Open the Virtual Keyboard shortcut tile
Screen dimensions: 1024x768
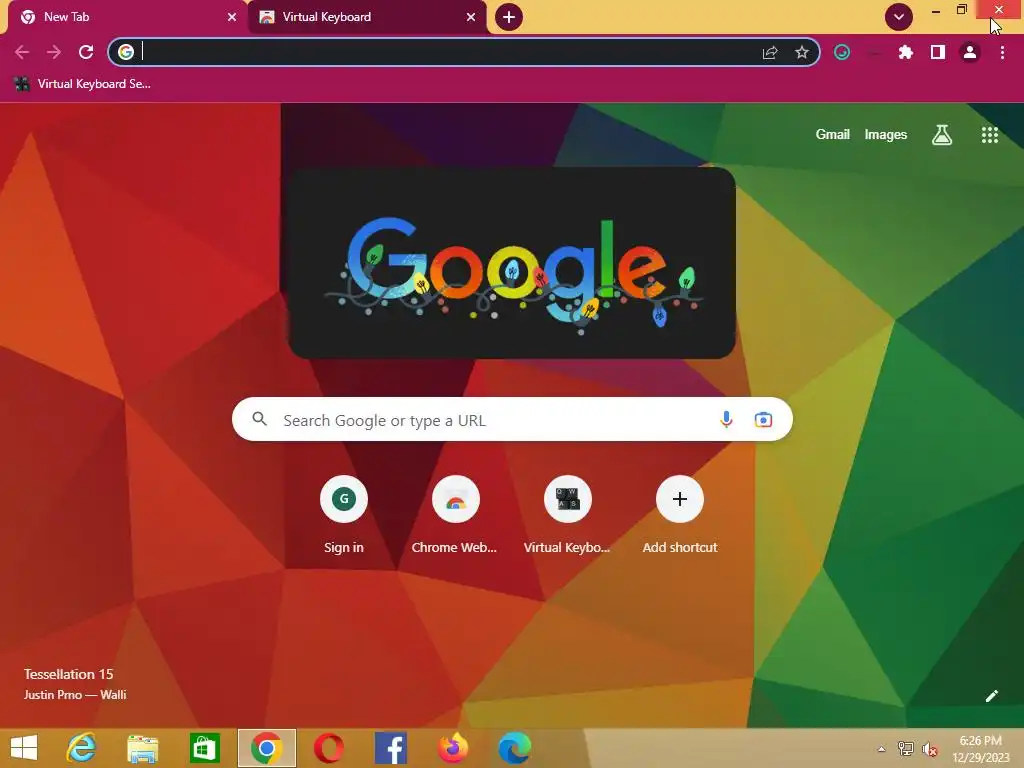click(568, 515)
